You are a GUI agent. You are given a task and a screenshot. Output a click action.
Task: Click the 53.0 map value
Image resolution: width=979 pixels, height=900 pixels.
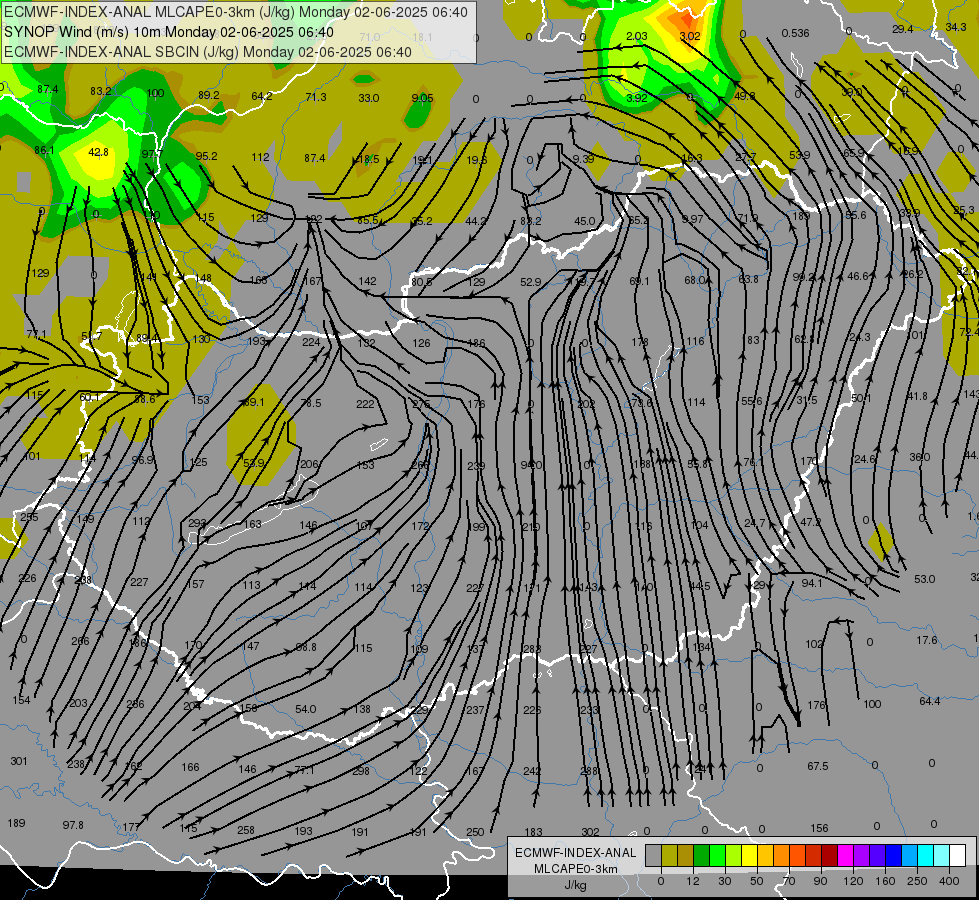[x=924, y=579]
